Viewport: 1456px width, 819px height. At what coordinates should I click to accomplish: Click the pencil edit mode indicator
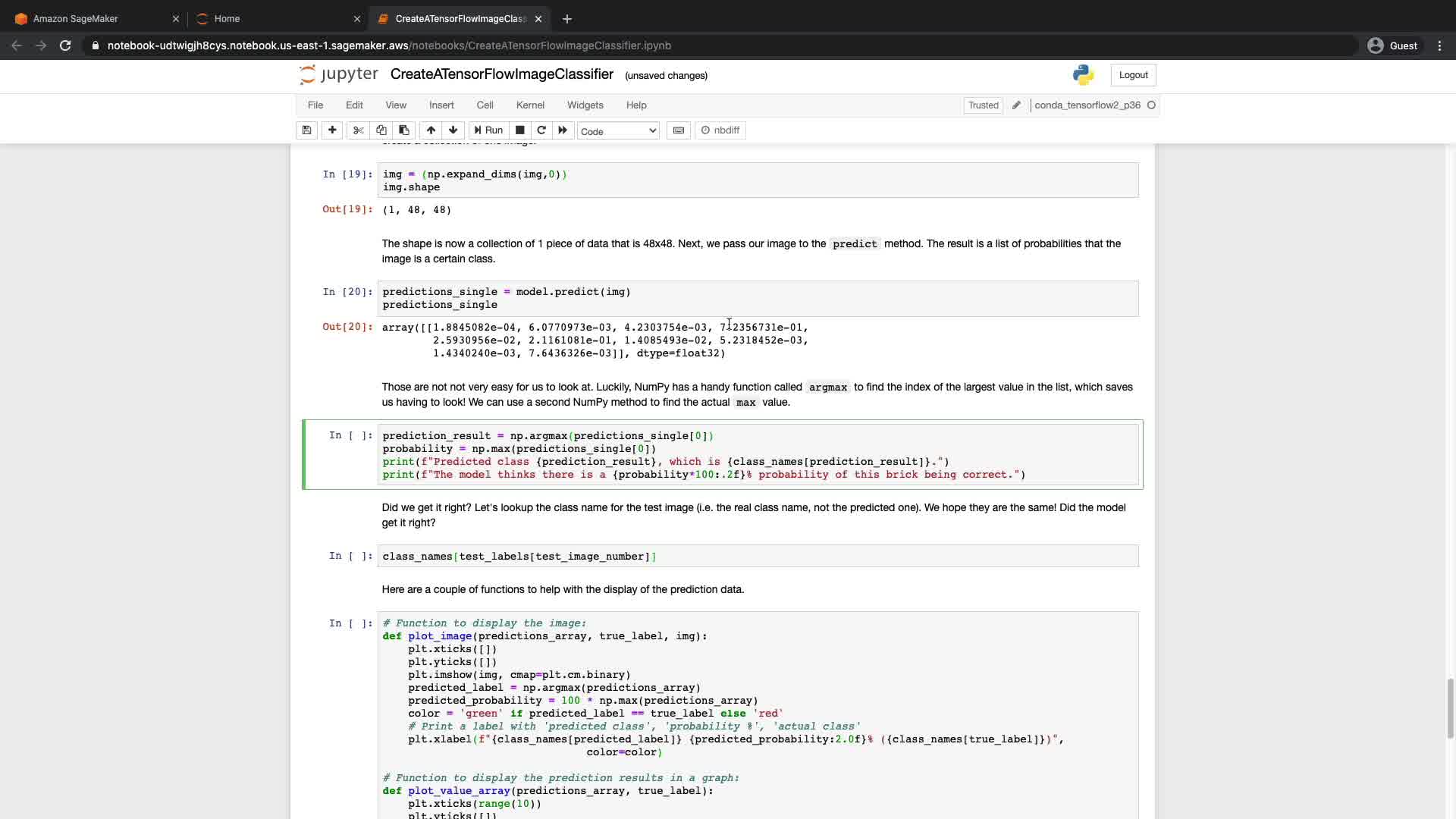click(x=1016, y=105)
